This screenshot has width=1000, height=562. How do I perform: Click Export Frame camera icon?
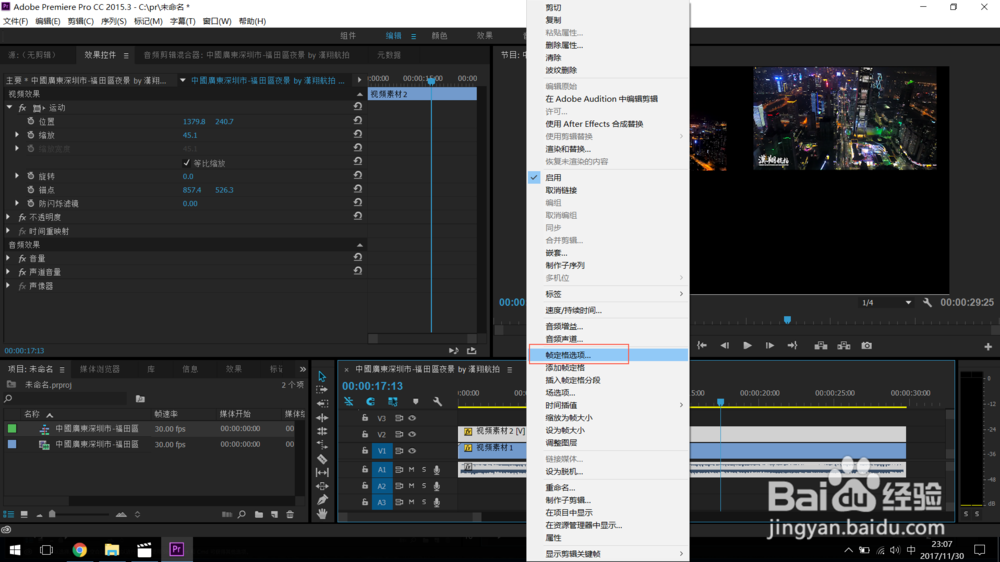pyautogui.click(x=866, y=346)
